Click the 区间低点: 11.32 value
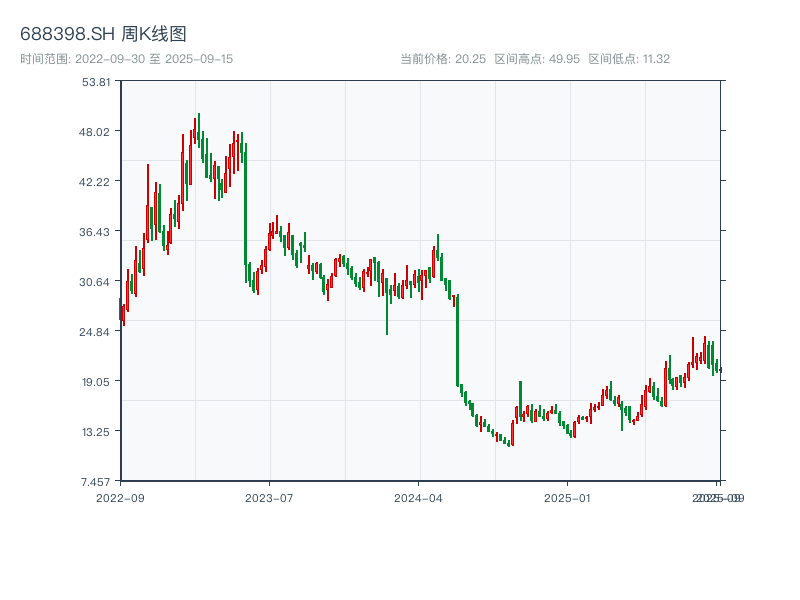Viewport: 800px width, 600px height. pyautogui.click(x=629, y=59)
